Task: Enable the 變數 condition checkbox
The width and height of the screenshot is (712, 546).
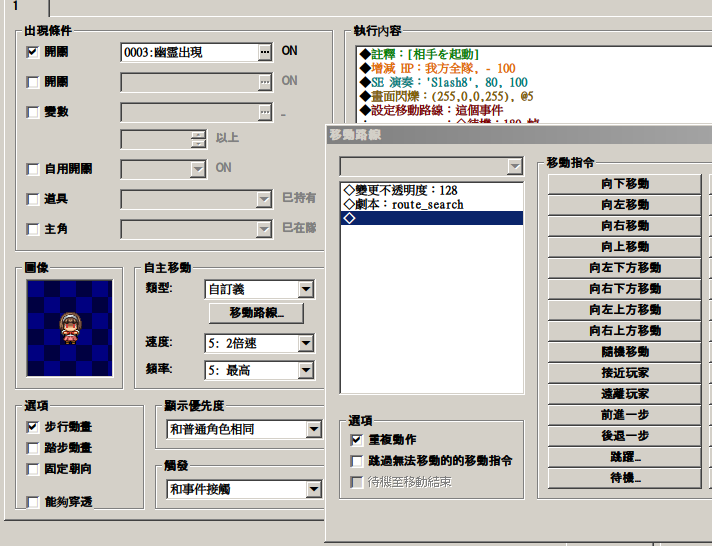Action: coord(33,112)
